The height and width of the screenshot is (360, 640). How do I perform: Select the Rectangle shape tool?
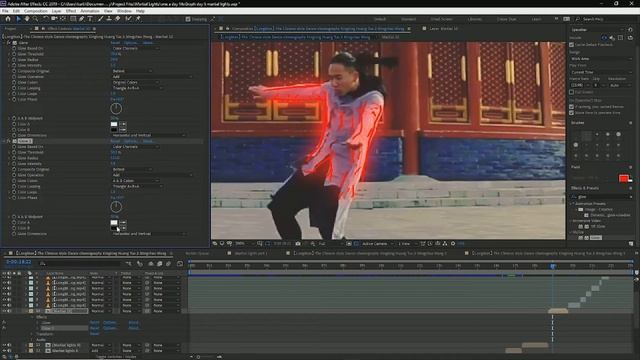coord(73,19)
